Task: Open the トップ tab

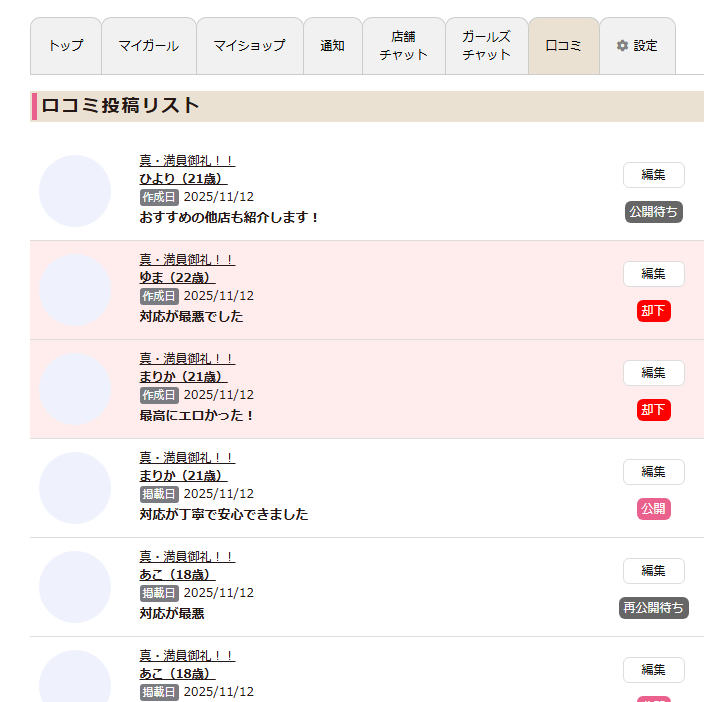Action: [x=66, y=46]
